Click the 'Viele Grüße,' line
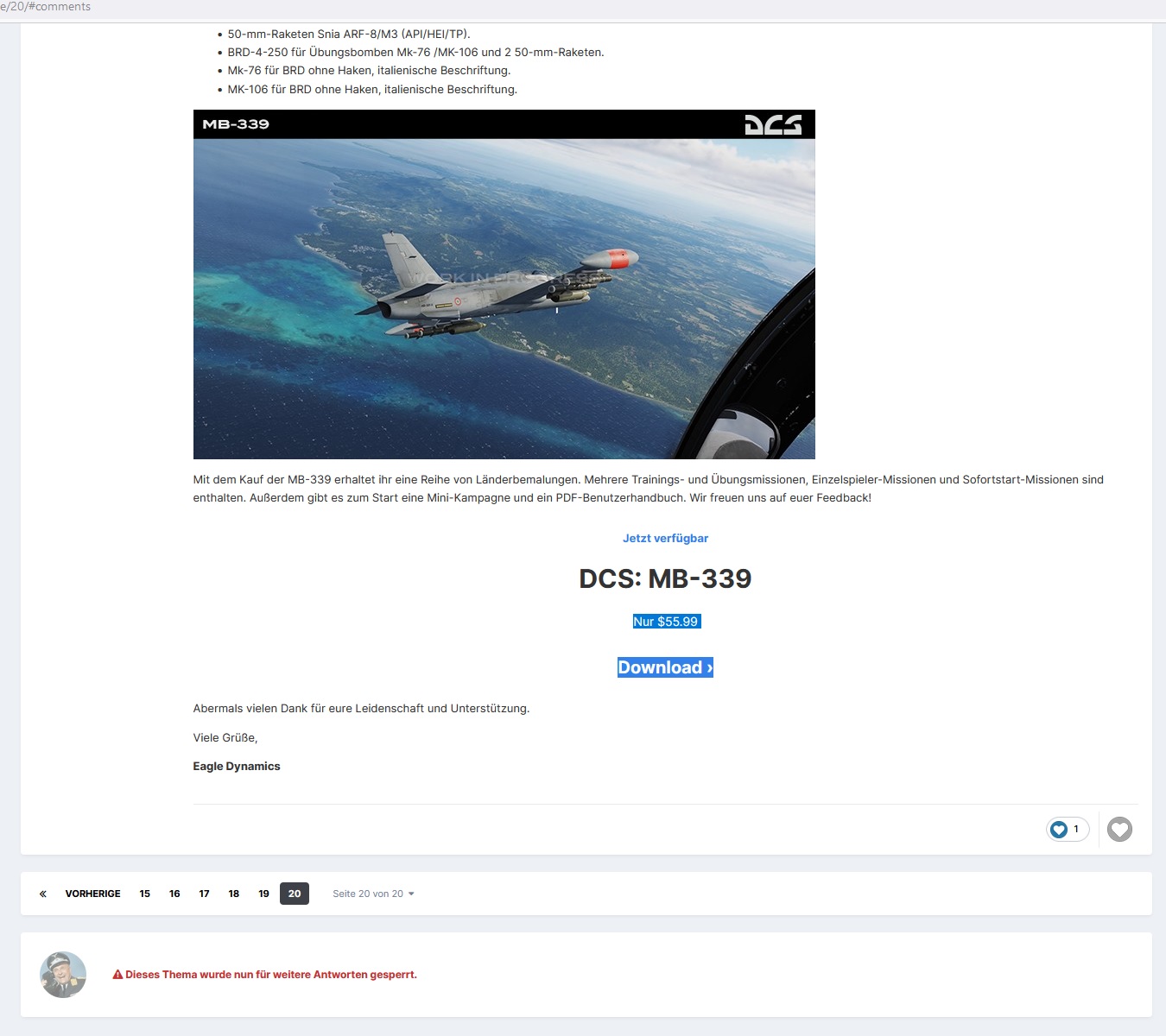Image resolution: width=1166 pixels, height=1036 pixels. tap(225, 737)
